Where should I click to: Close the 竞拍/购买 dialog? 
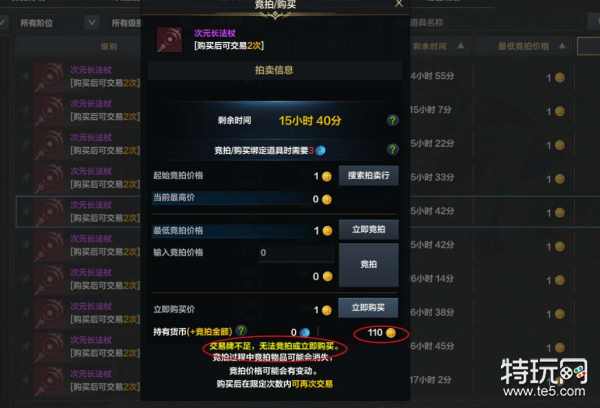pyautogui.click(x=399, y=3)
